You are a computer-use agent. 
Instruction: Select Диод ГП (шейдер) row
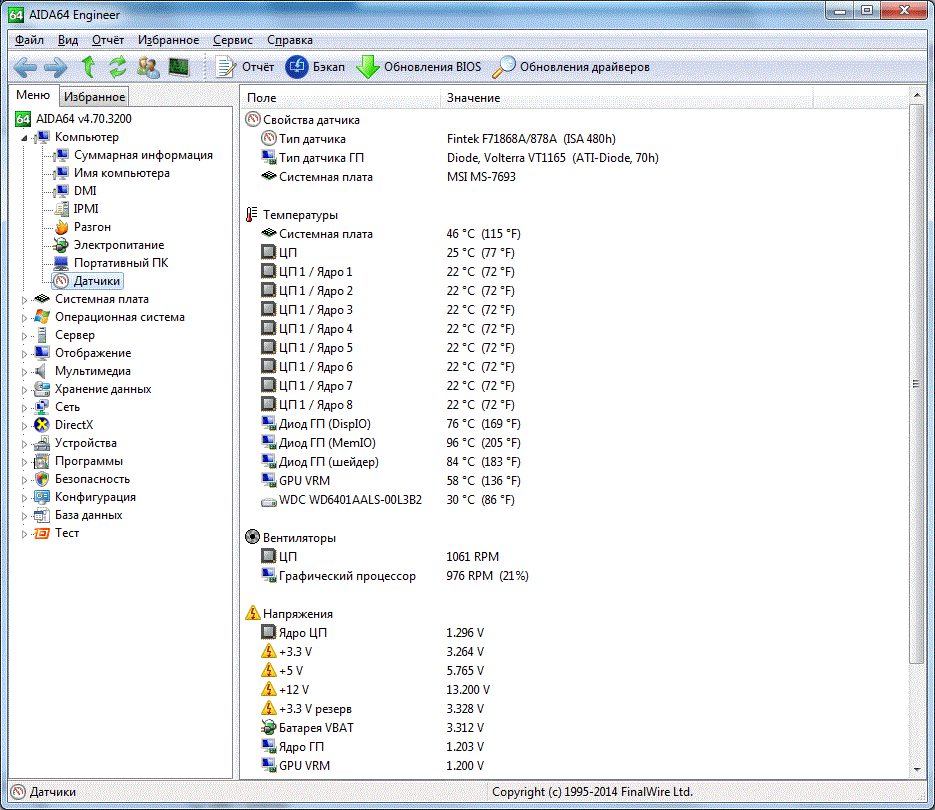pyautogui.click(x=575, y=462)
